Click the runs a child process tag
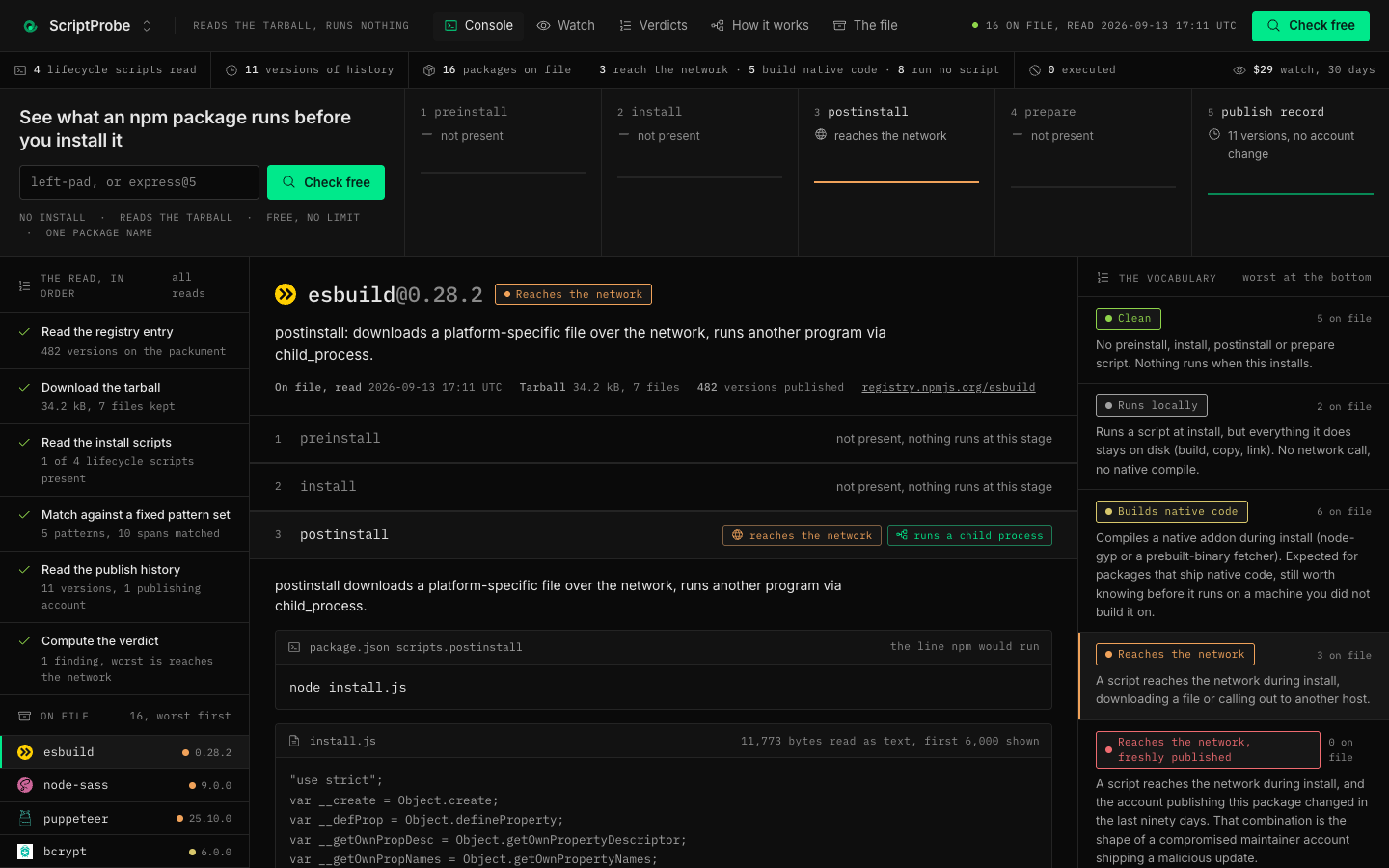The height and width of the screenshot is (868, 1389). (x=969, y=535)
